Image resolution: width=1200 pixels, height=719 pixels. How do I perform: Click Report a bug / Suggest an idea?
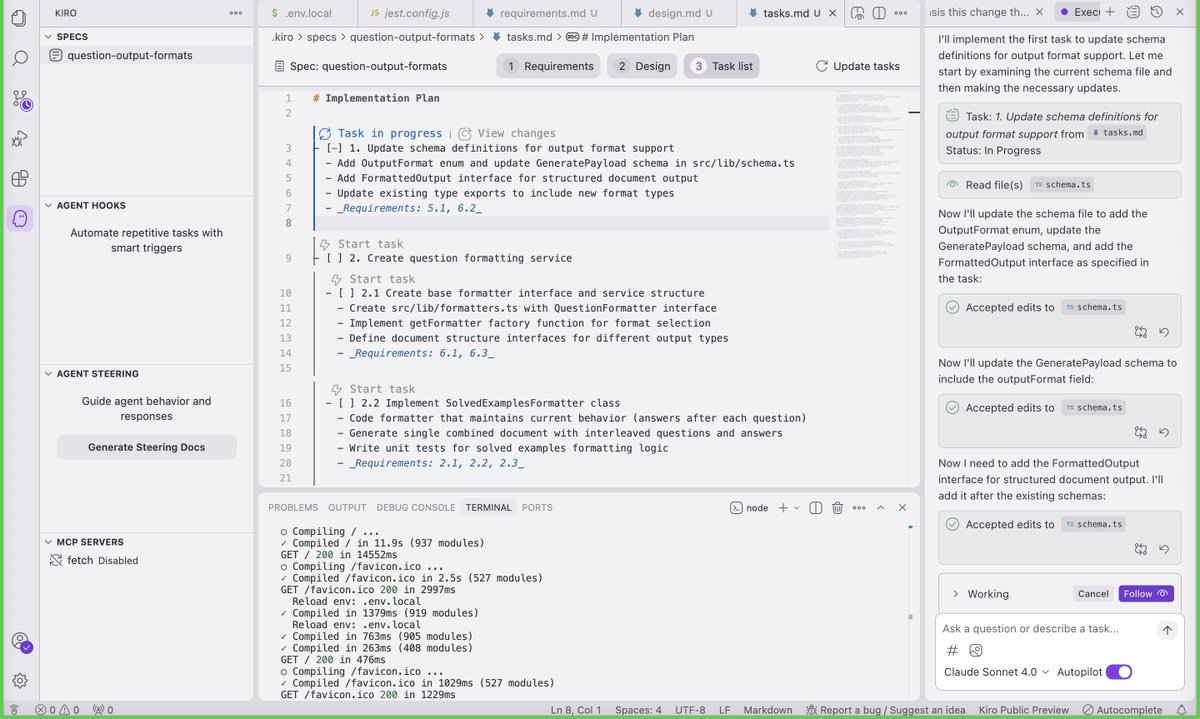click(885, 710)
